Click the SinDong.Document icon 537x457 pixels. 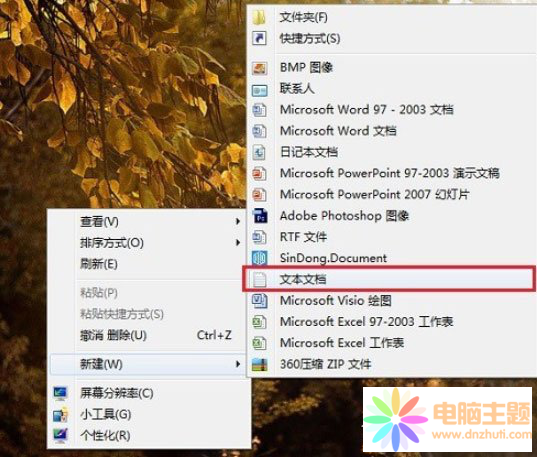pyautogui.click(x=260, y=258)
